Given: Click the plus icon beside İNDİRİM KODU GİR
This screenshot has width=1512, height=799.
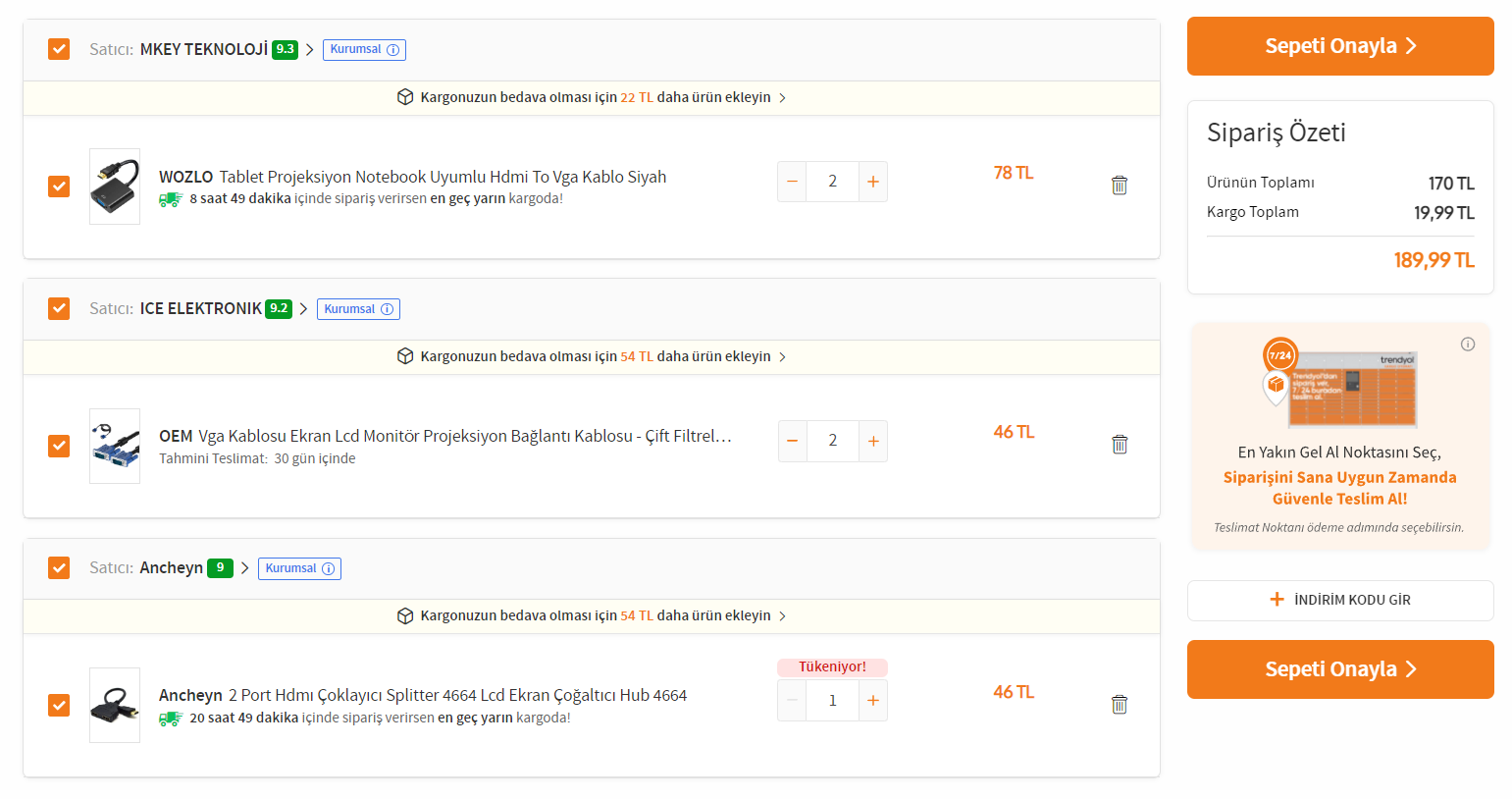Looking at the screenshot, I should [1277, 599].
